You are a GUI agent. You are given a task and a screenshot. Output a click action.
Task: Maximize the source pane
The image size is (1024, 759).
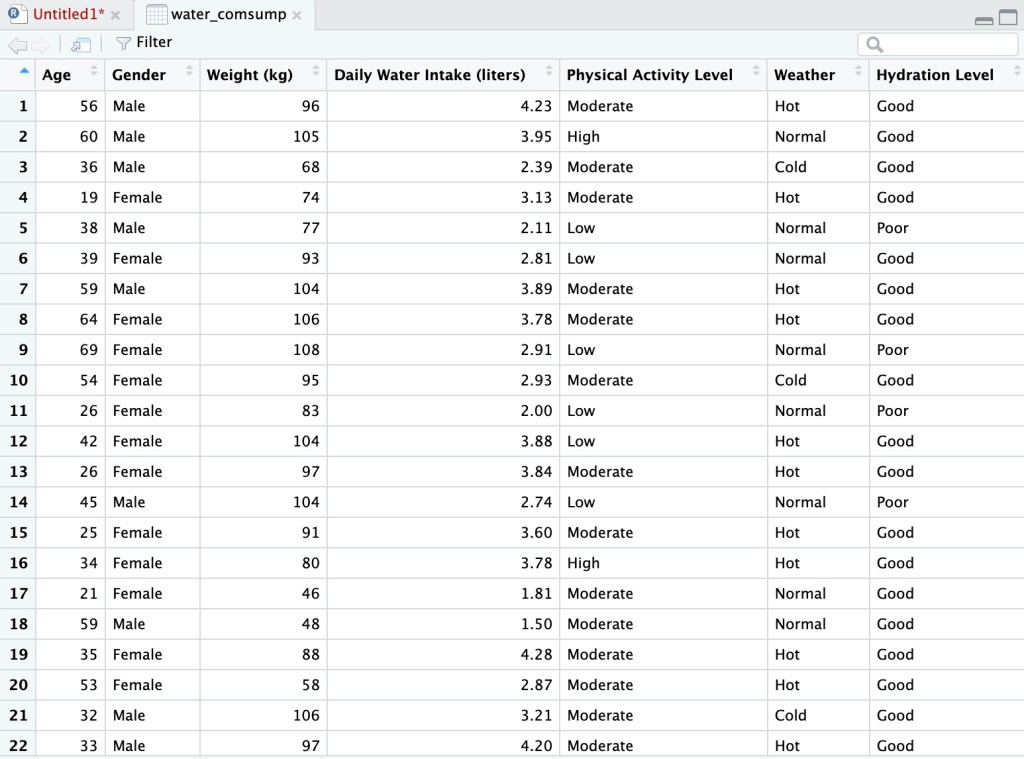(1007, 18)
